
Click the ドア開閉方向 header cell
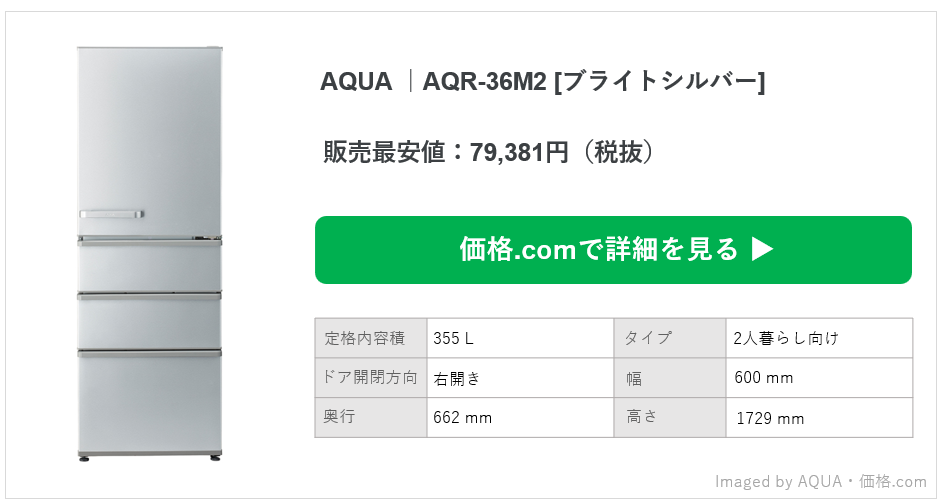pos(371,378)
